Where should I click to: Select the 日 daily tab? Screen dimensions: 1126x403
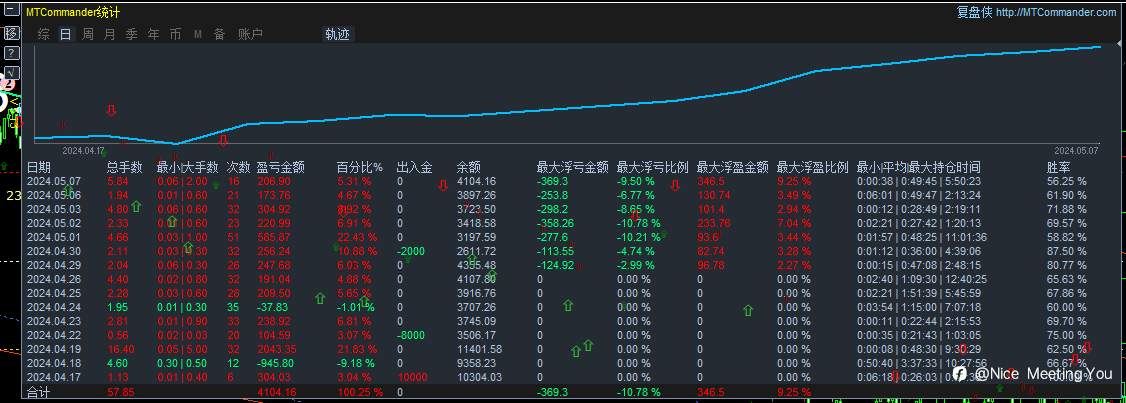[65, 34]
